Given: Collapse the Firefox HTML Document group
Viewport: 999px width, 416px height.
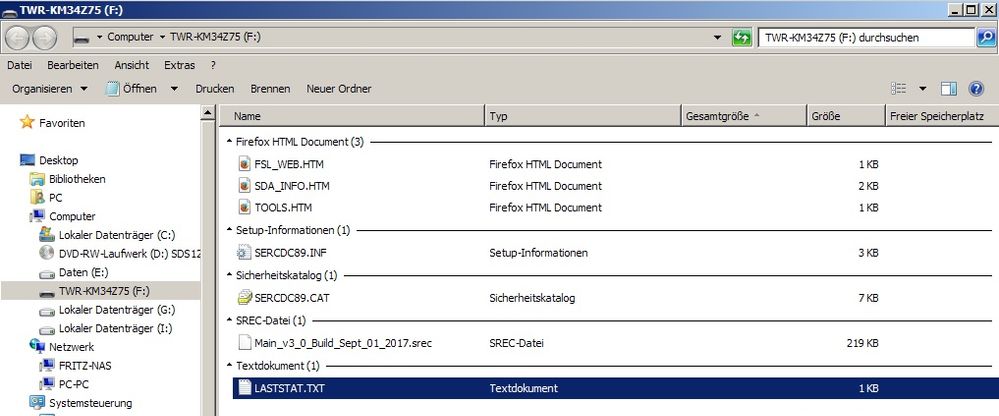Looking at the screenshot, I should click(229, 141).
